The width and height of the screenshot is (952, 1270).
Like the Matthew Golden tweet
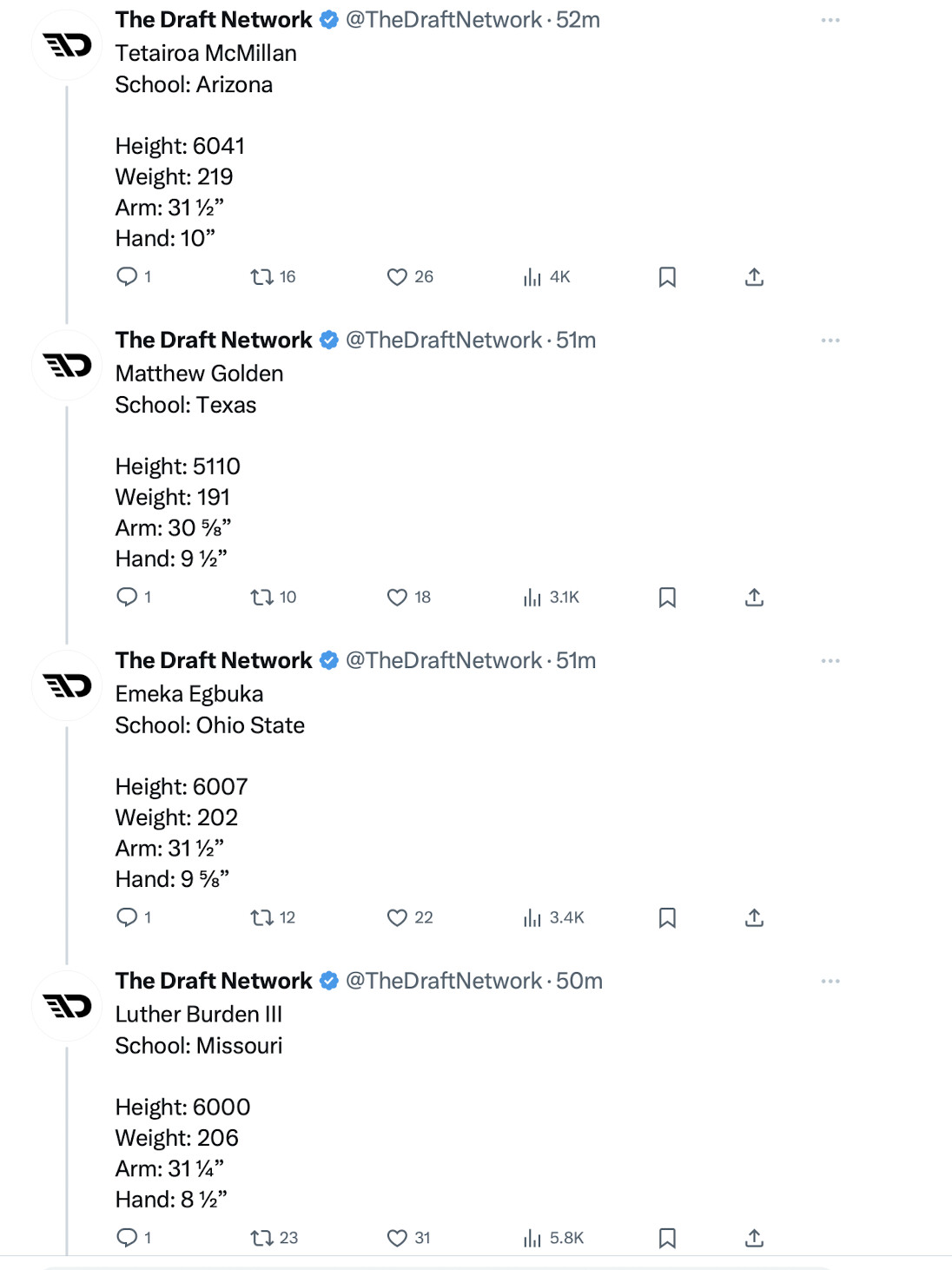[x=397, y=598]
